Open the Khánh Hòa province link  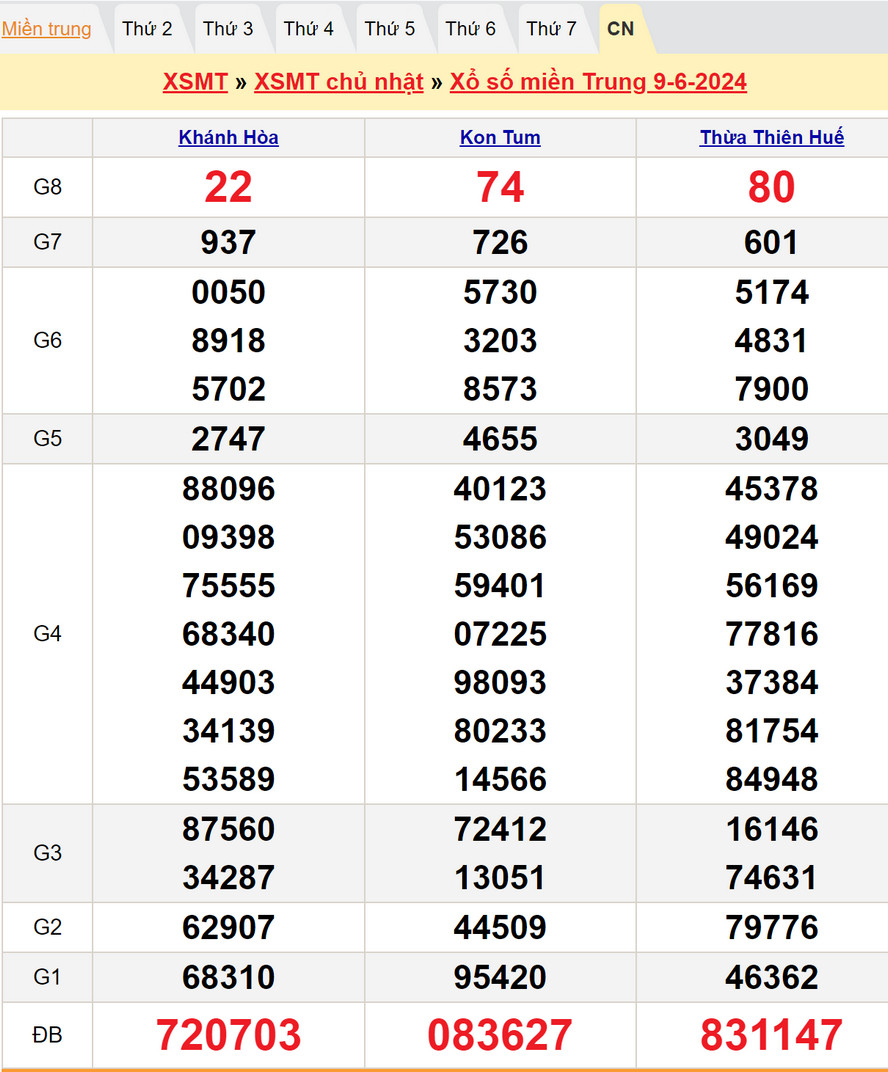(x=228, y=138)
